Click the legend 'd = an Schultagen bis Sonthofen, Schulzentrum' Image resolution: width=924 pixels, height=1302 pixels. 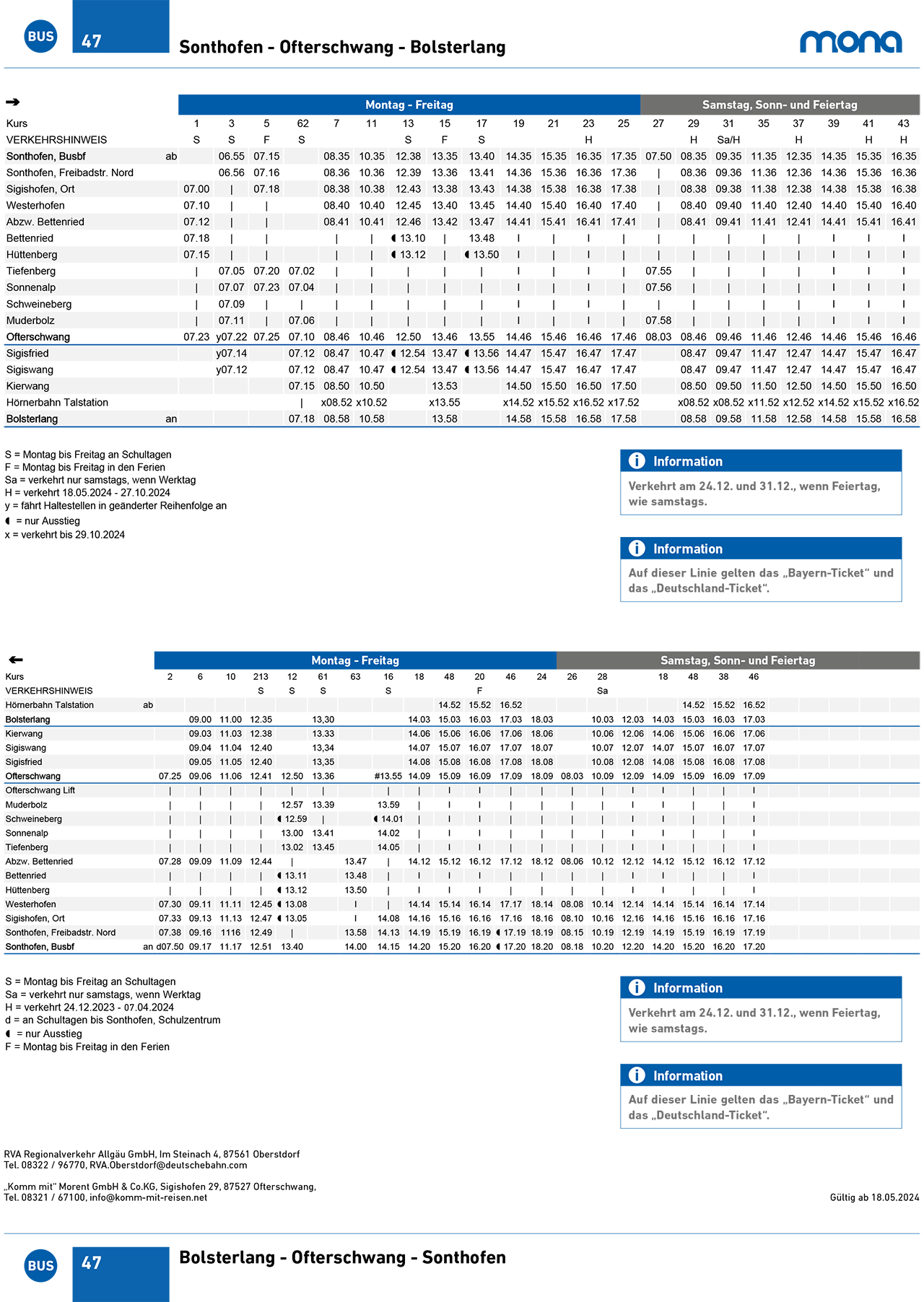point(113,1021)
